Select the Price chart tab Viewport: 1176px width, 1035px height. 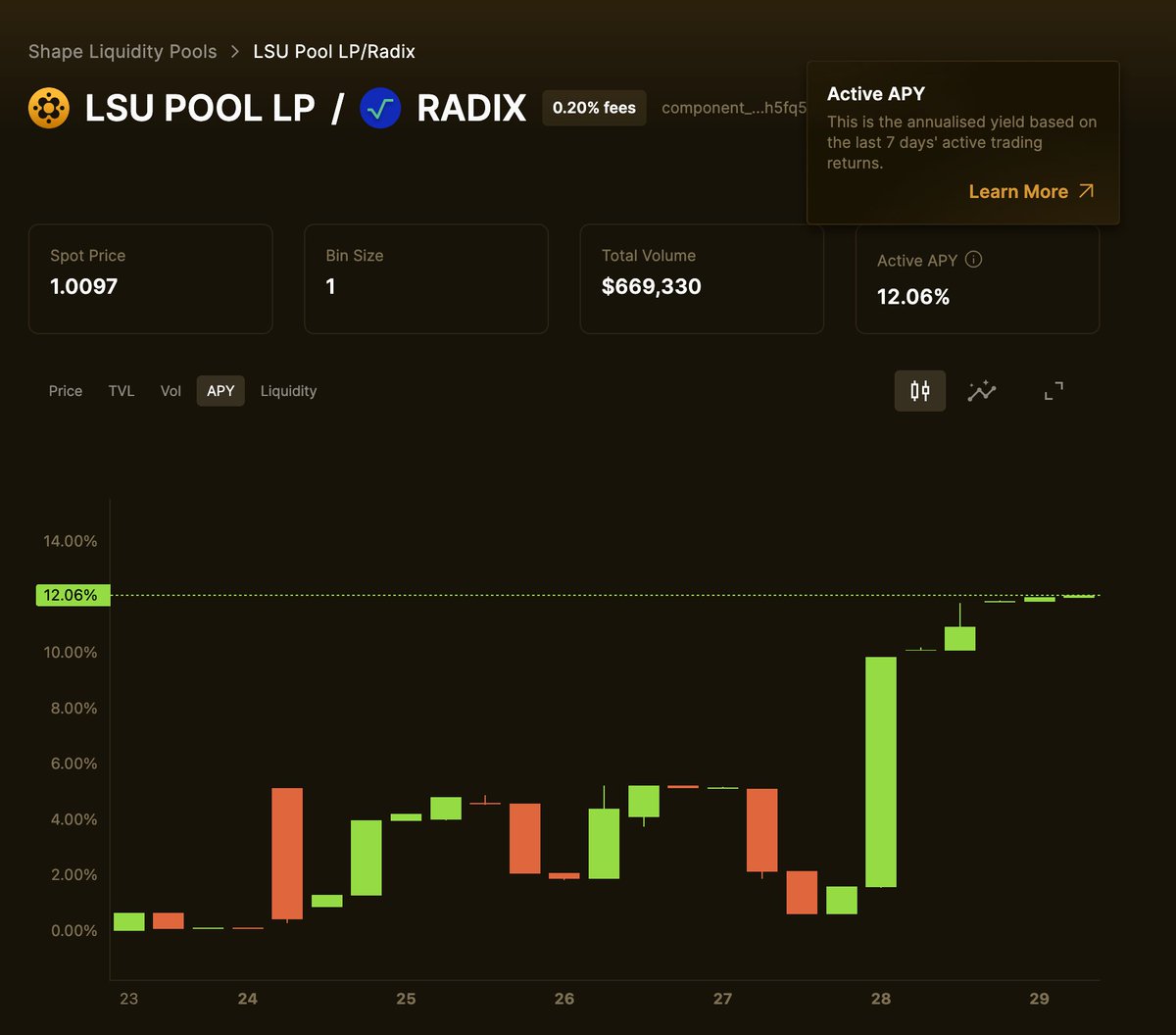click(x=66, y=391)
